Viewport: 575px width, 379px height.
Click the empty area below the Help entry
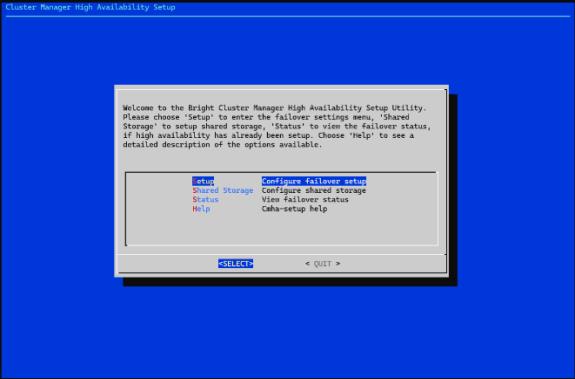[x=281, y=229]
